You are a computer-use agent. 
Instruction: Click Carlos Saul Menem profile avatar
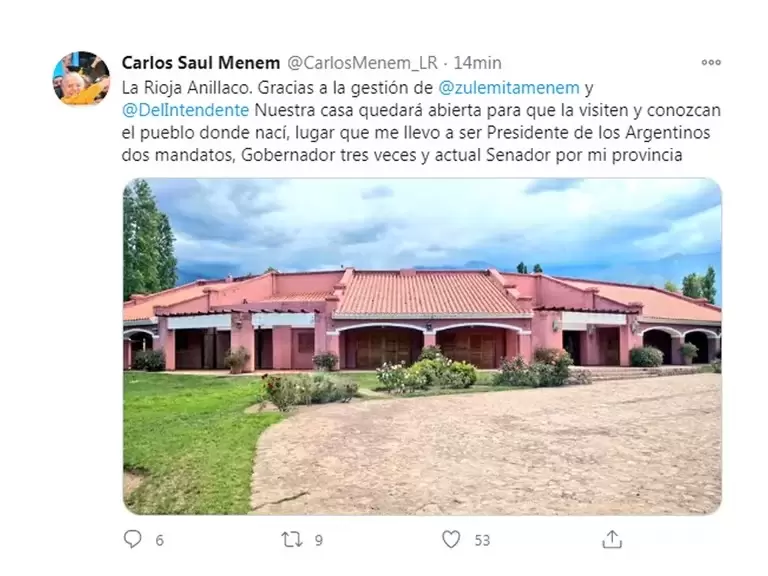81,78
